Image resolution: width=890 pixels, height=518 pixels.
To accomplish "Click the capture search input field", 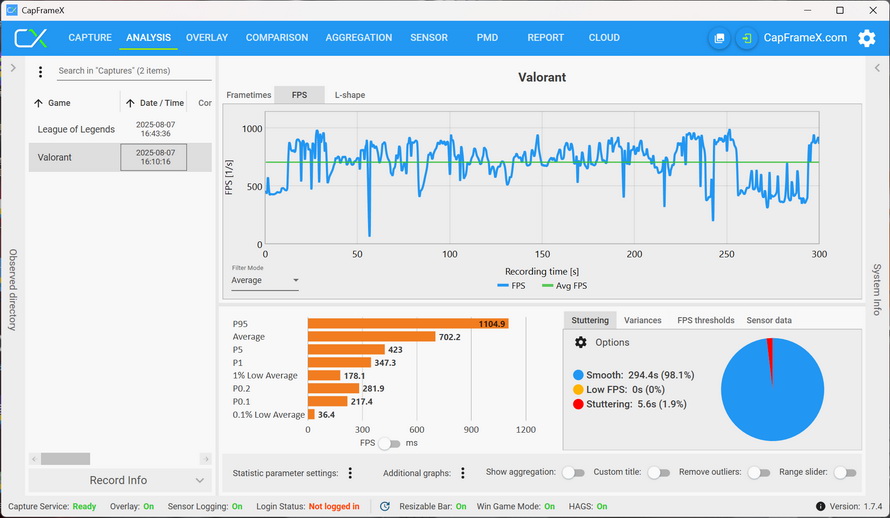I will click(132, 71).
